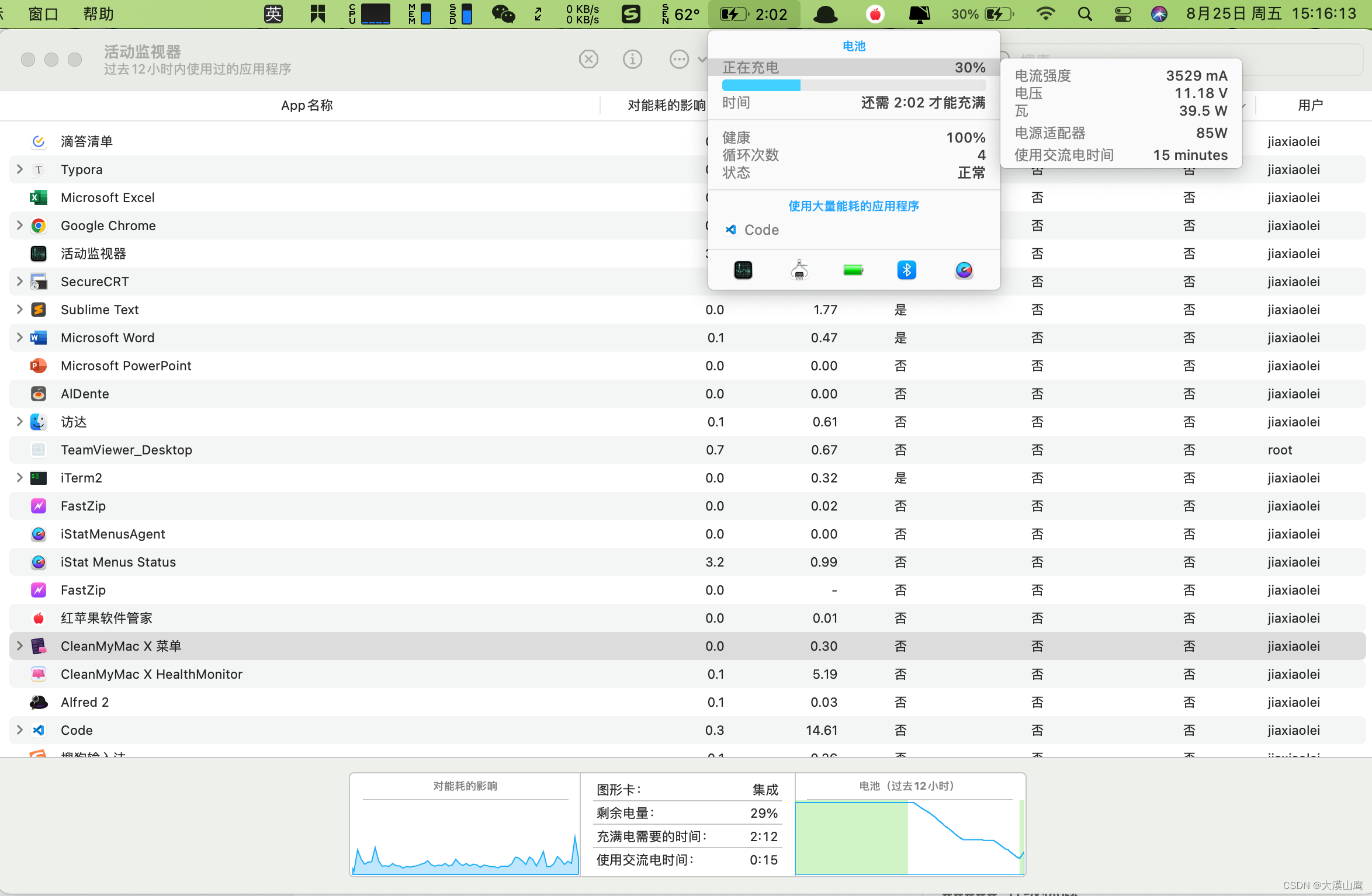This screenshot has width=1372, height=896.
Task: Expand the SecureCRT row
Action: coord(19,282)
